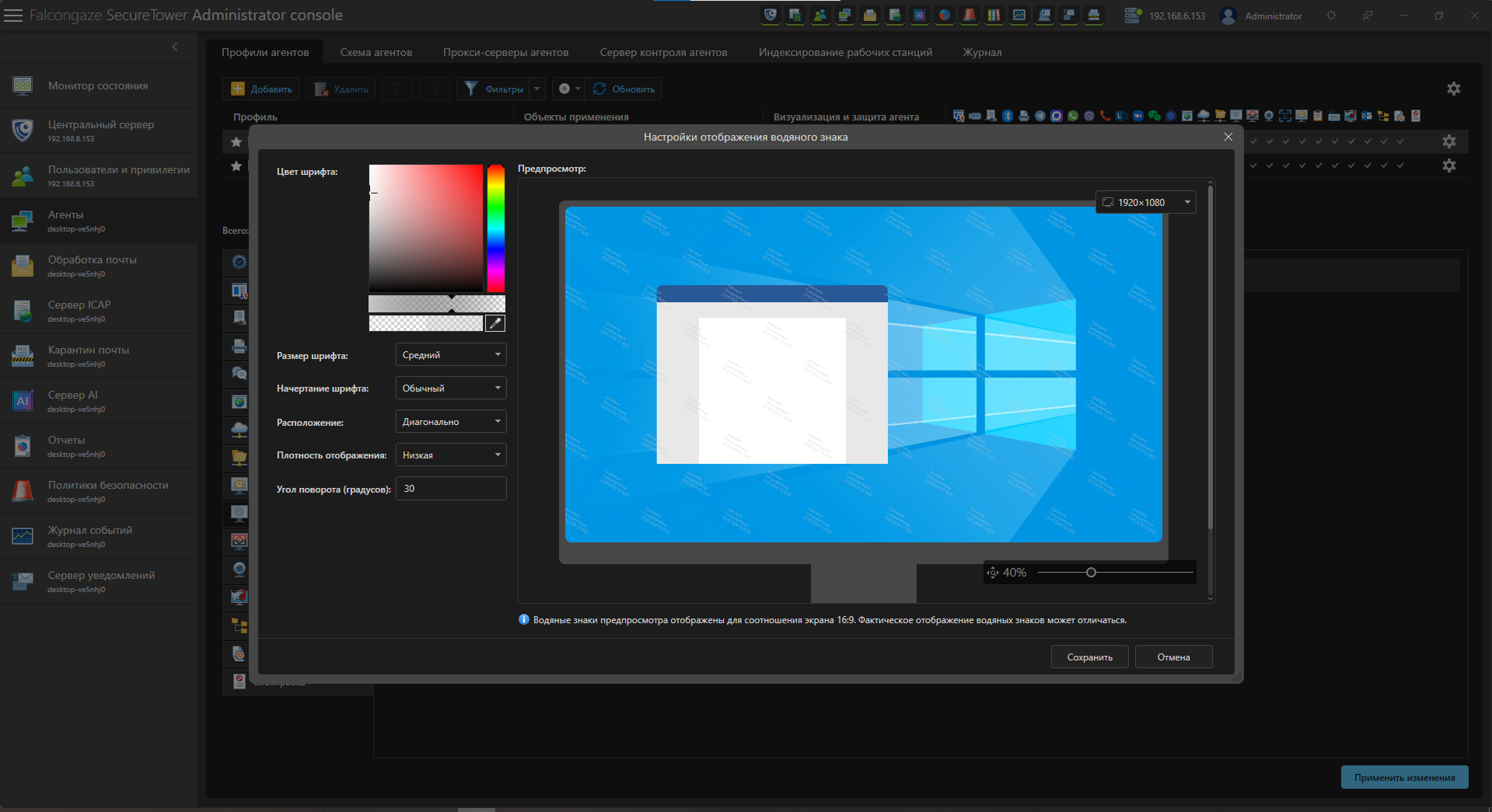Switch to Индексирование рабочих станций tab

point(846,52)
